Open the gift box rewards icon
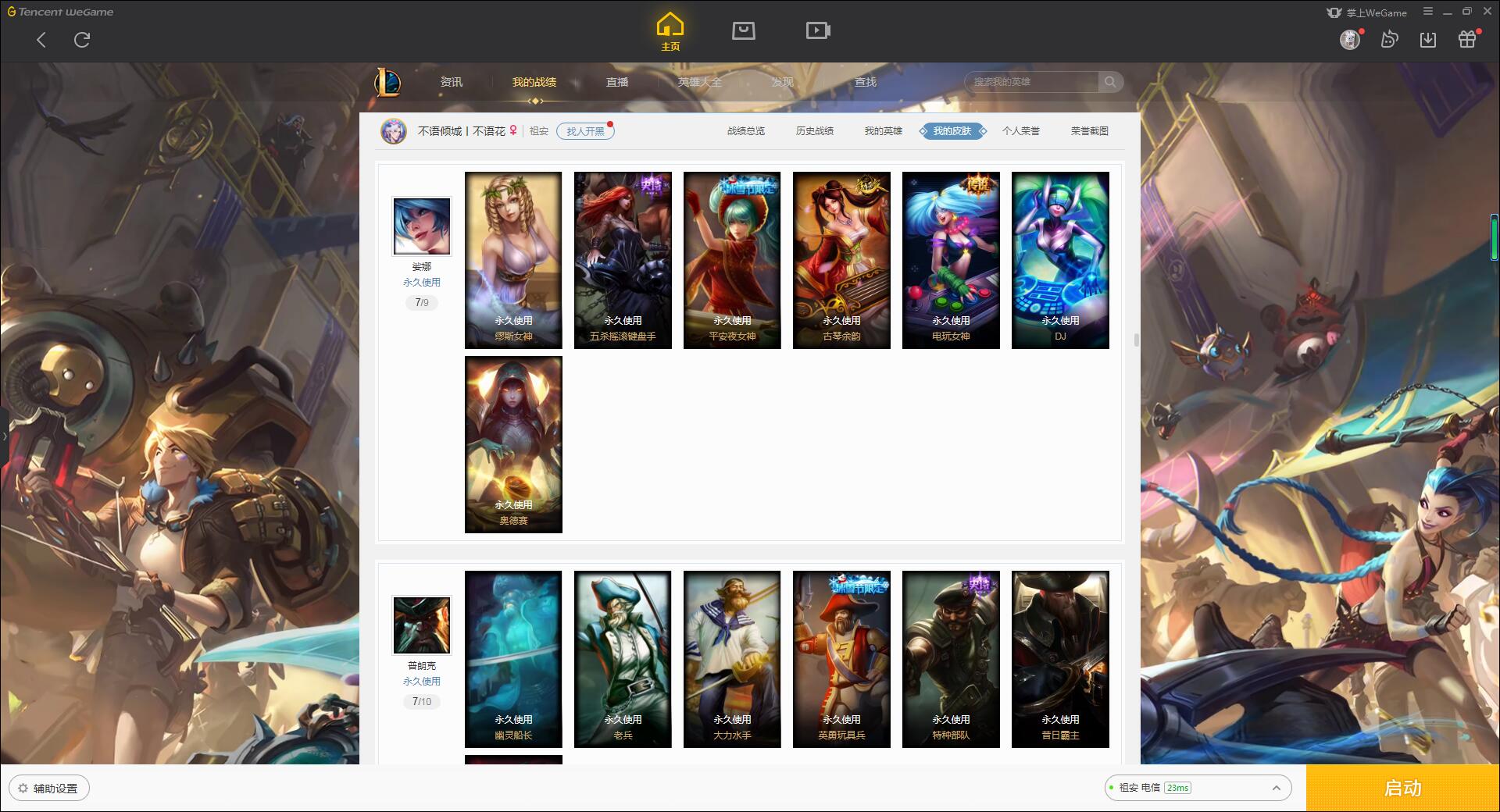 tap(1467, 39)
